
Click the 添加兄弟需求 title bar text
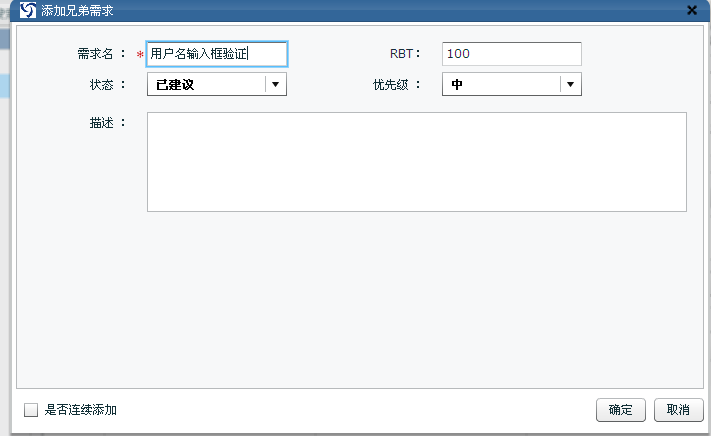point(77,10)
